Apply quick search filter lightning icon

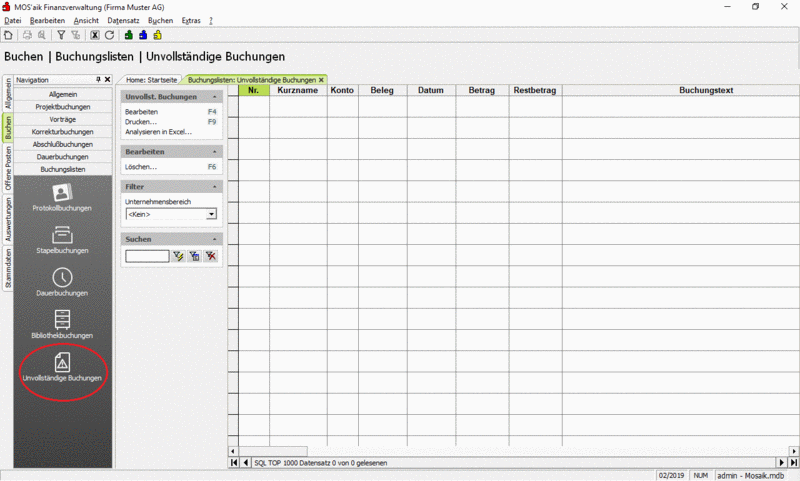178,256
